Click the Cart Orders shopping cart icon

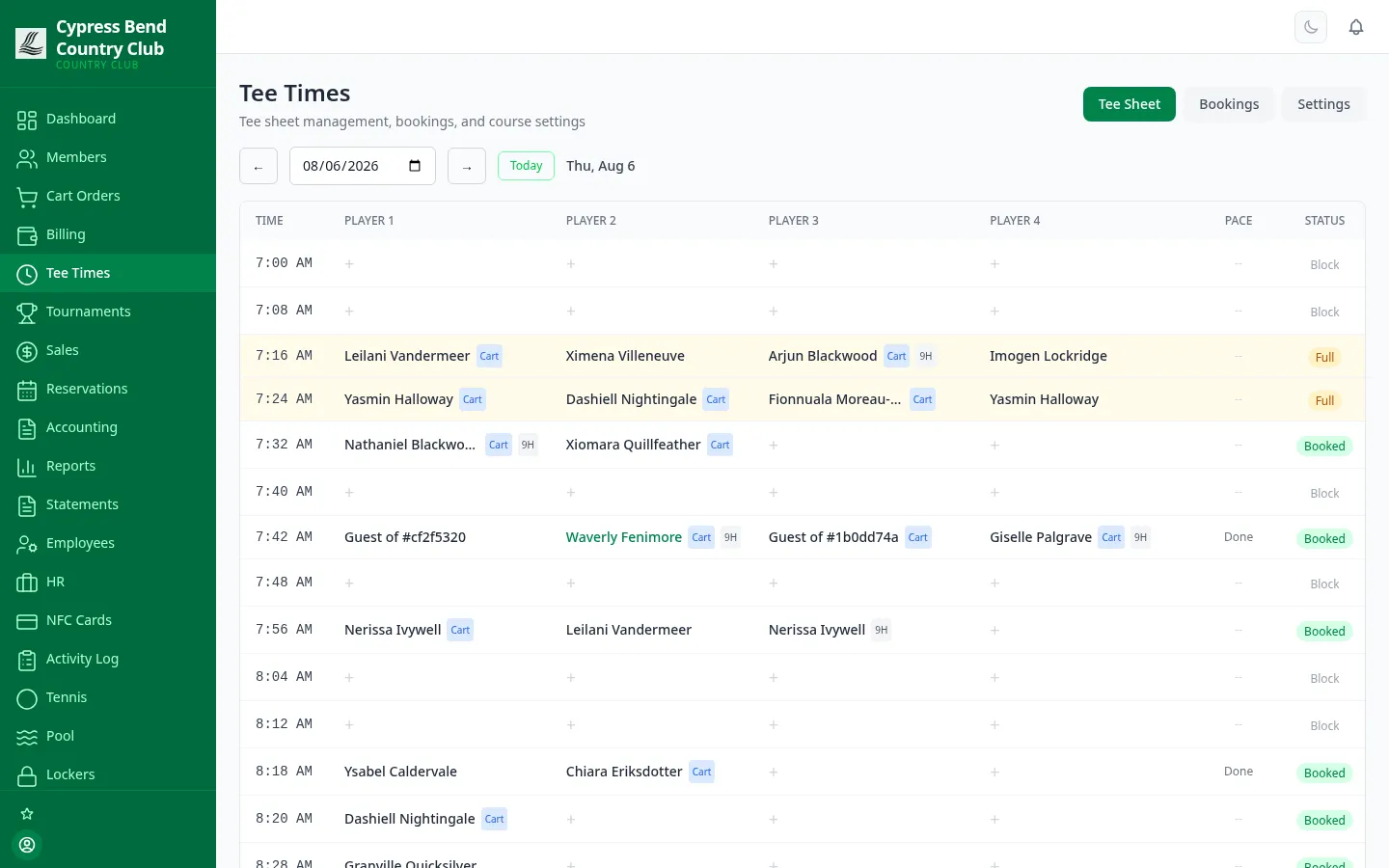tap(27, 197)
